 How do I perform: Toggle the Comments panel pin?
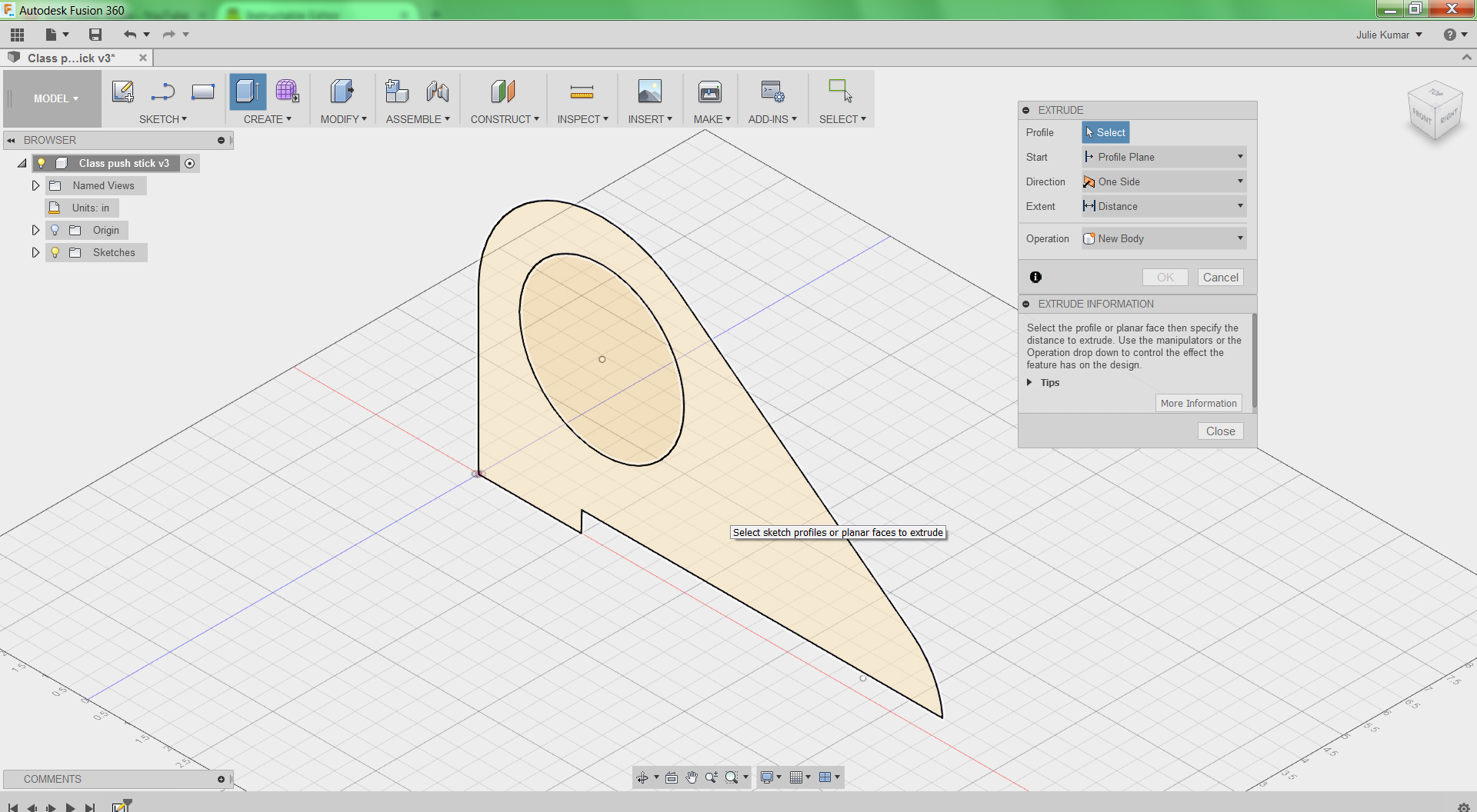tap(221, 779)
